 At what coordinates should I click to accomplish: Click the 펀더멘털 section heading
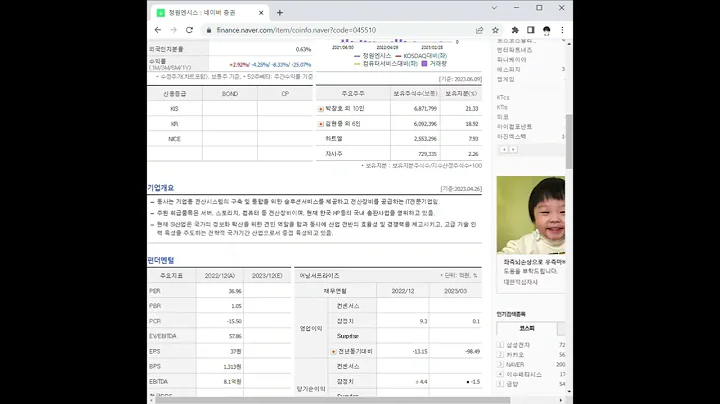pos(161,260)
